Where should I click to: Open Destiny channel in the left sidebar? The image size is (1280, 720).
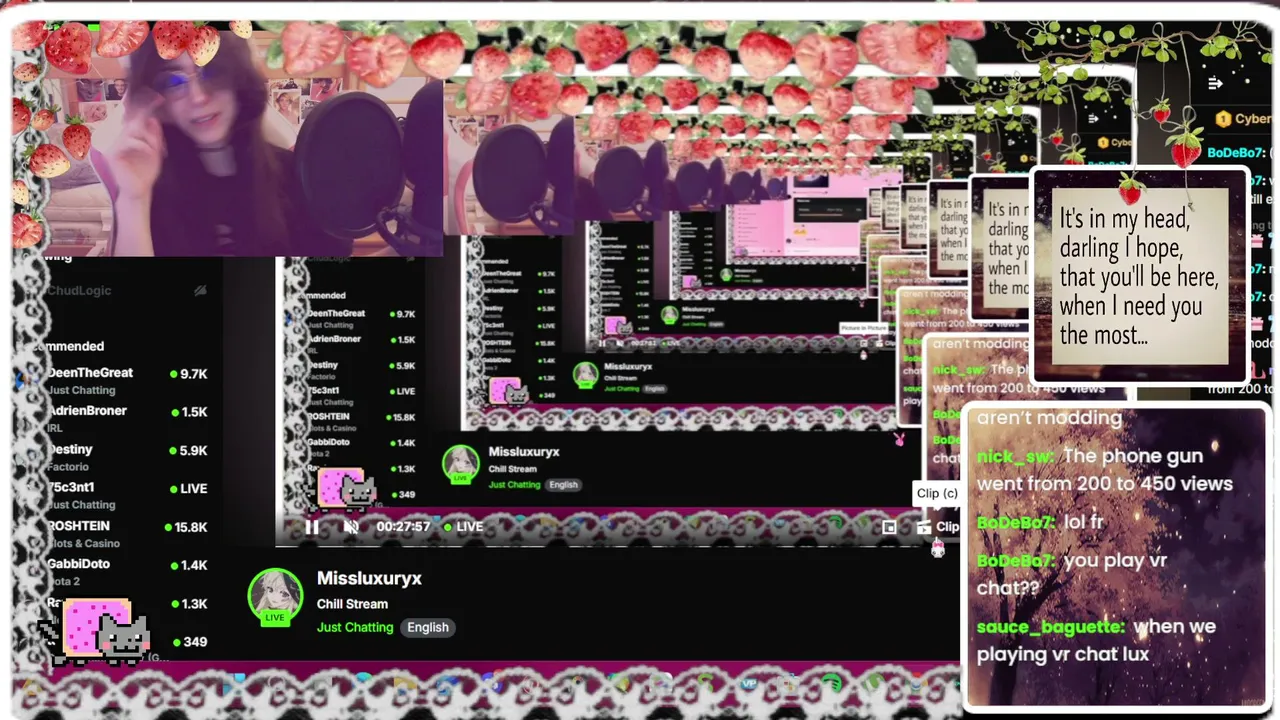70,450
